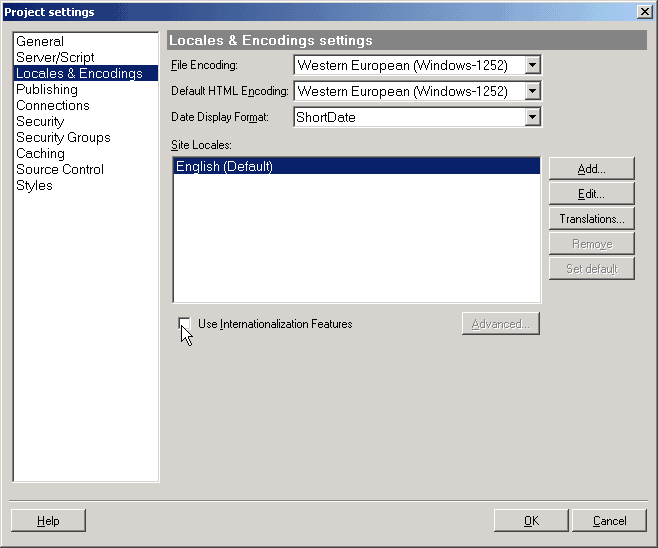Click the Add... locale button
Viewport: 658px width, 548px height.
pyautogui.click(x=591, y=169)
